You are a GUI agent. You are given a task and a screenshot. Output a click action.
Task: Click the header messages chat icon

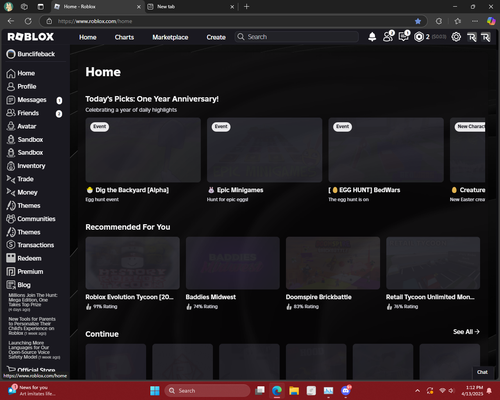[404, 36]
